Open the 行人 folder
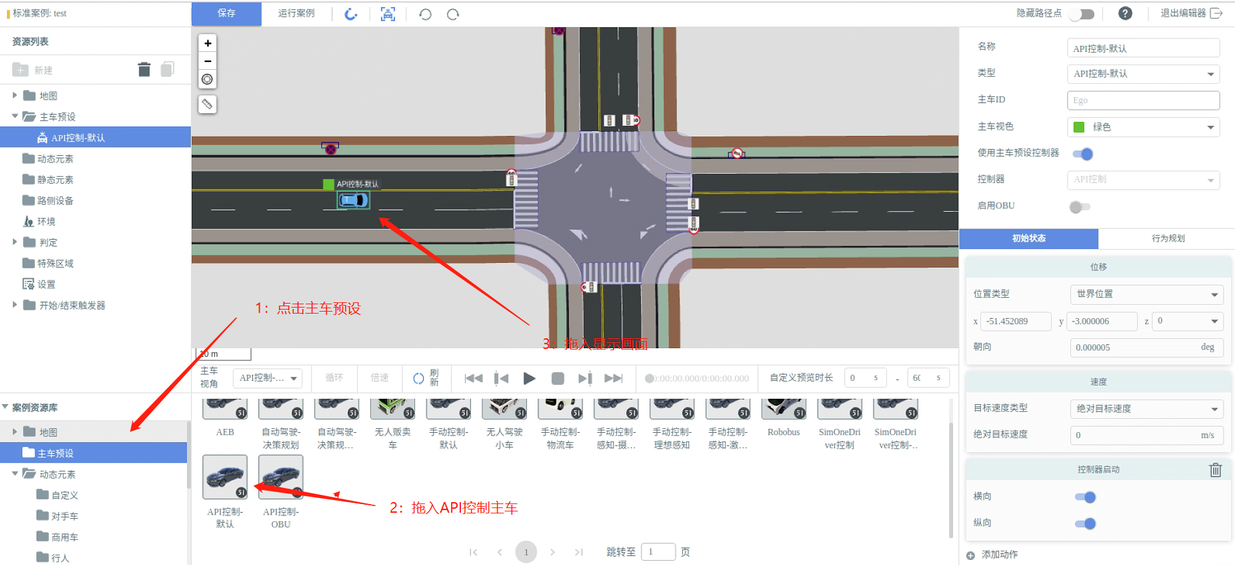Image resolution: width=1235 pixels, height=565 pixels. (53, 558)
